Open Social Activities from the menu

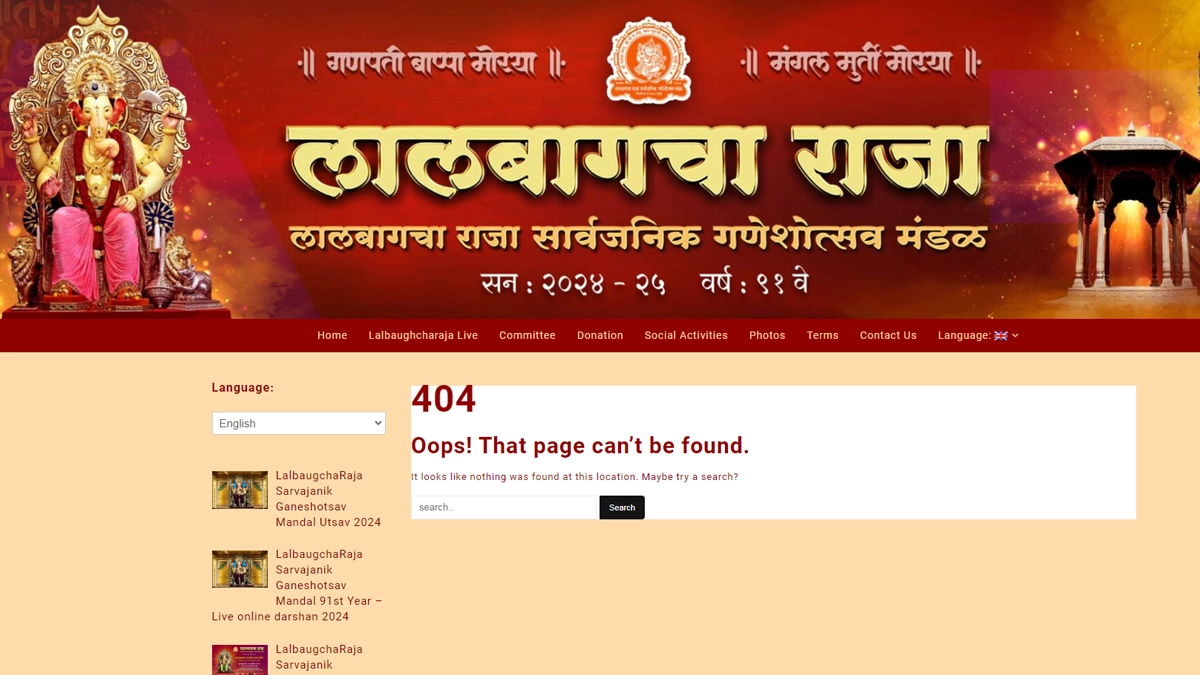(x=686, y=335)
